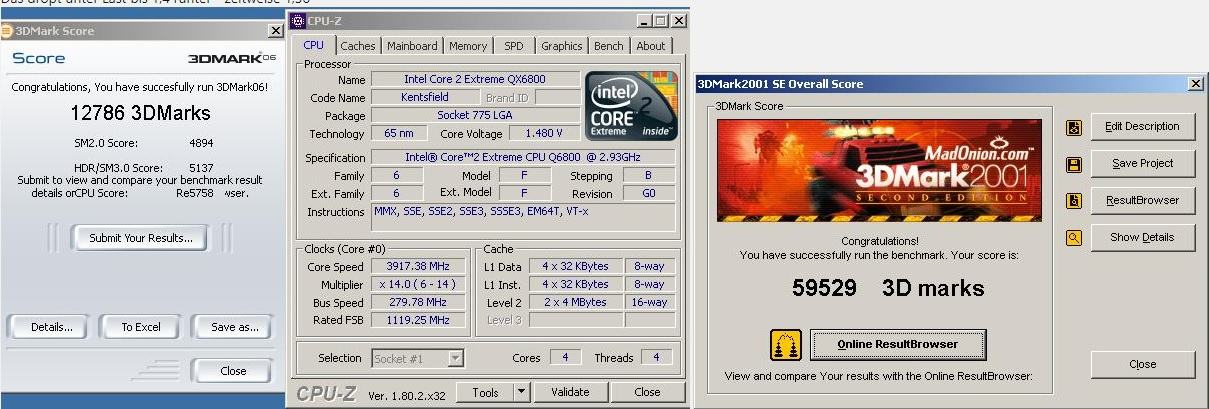Screen dimensions: 1209x409
Task: Open the About tab in CPU-Z
Action: pyautogui.click(x=650, y=46)
